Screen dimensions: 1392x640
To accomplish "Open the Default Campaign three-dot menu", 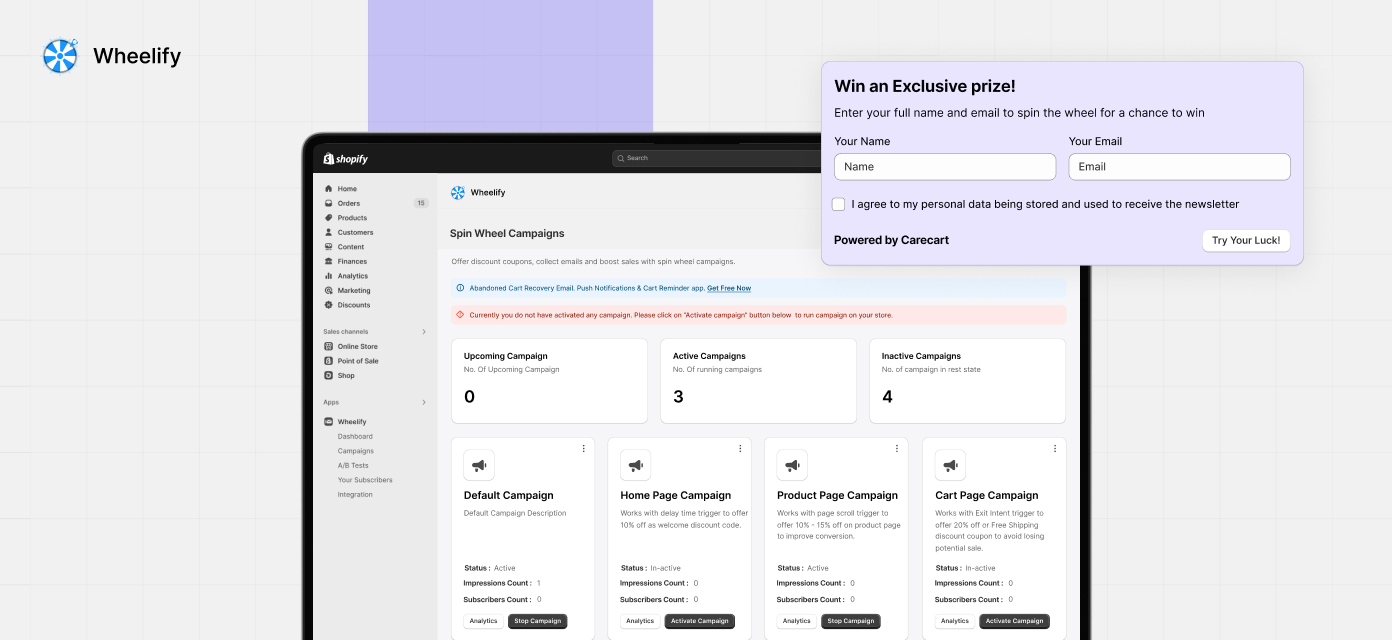I will 583,449.
